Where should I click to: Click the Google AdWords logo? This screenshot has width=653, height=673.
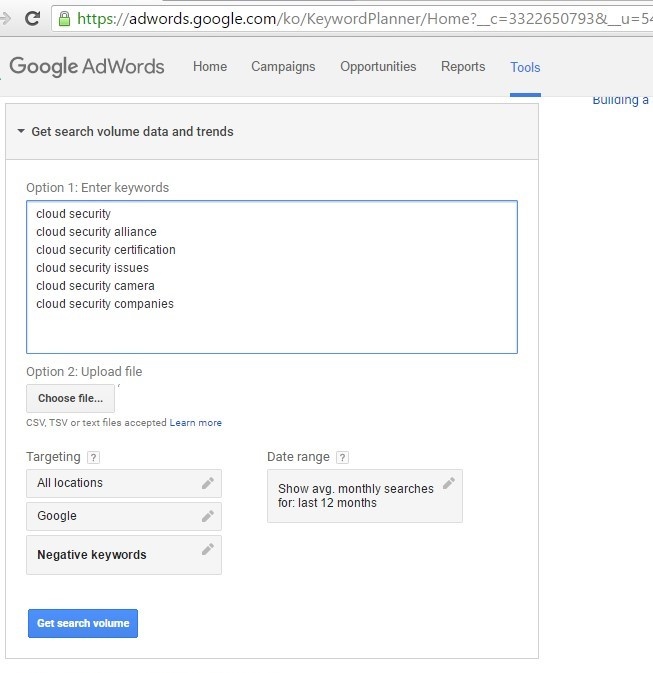click(x=87, y=67)
